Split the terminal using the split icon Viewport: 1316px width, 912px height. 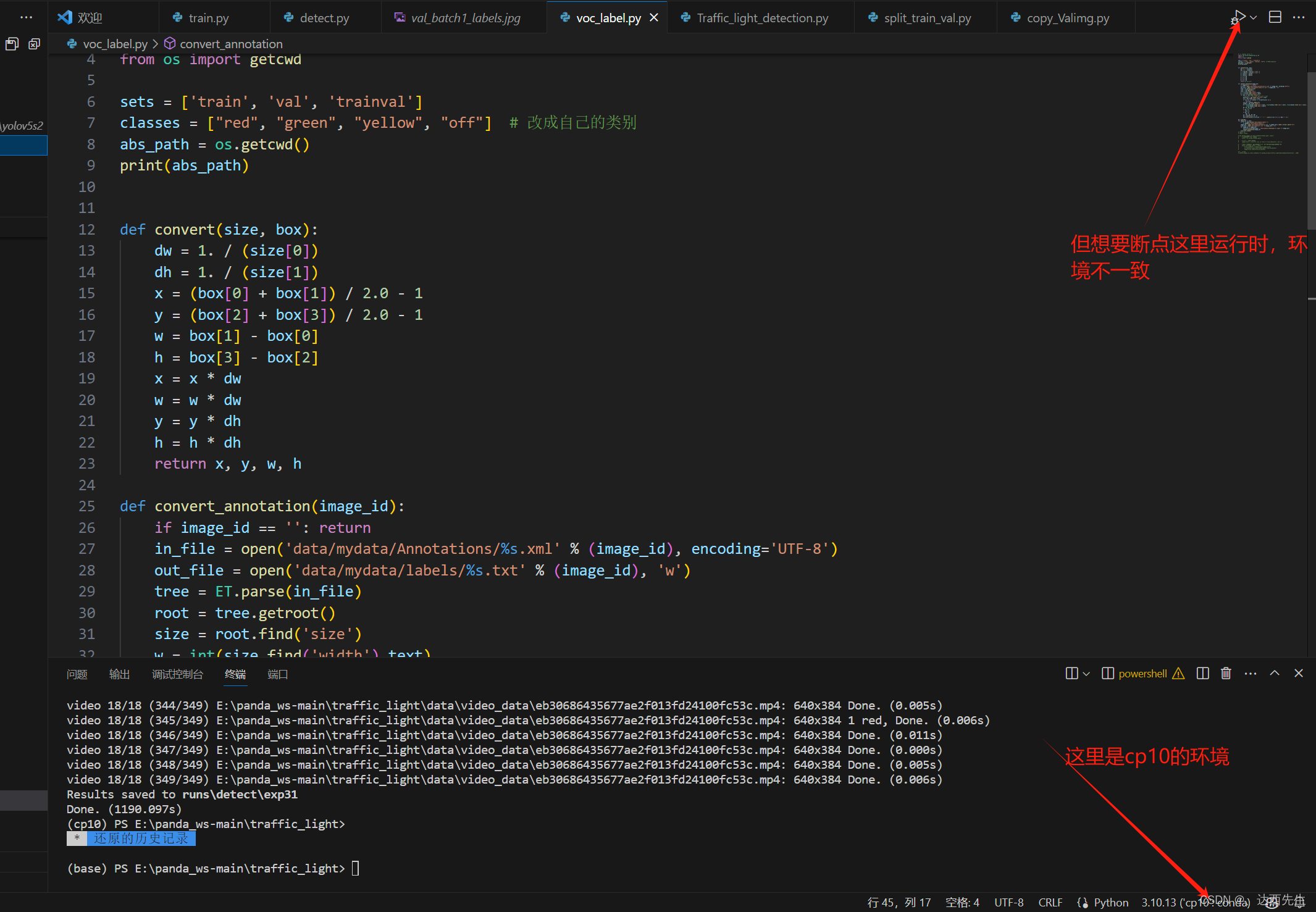click(x=1202, y=673)
